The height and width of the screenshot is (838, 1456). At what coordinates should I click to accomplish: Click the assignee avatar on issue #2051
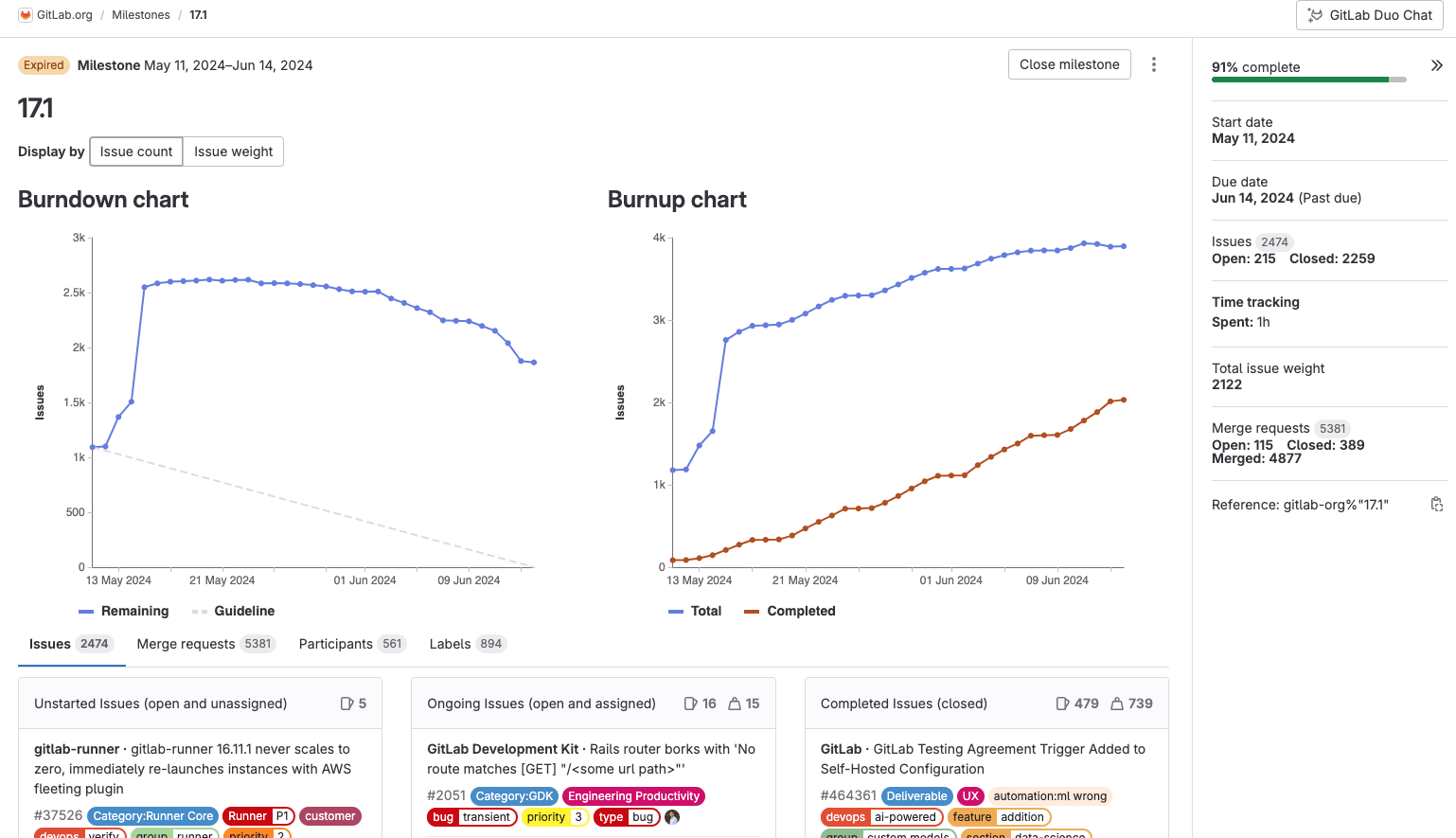click(672, 817)
